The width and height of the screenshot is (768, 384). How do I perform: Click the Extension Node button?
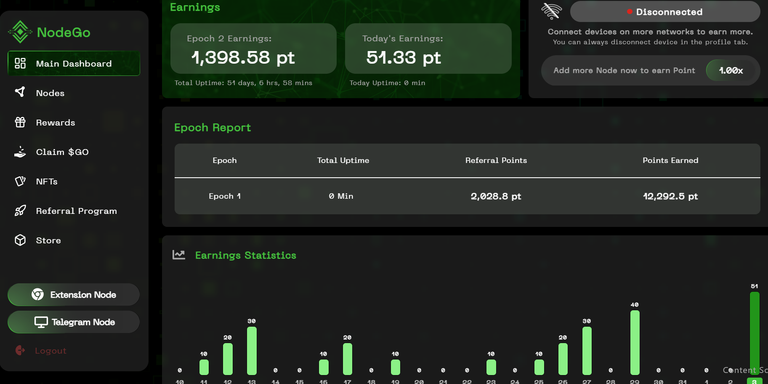pos(73,295)
